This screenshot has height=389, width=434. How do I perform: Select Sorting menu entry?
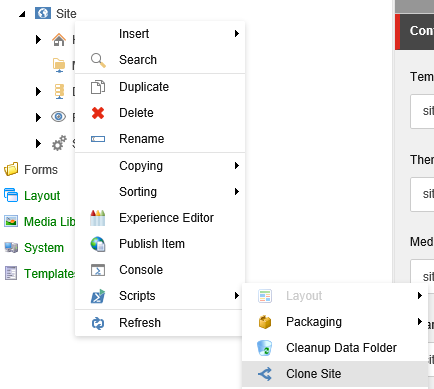tap(160, 192)
